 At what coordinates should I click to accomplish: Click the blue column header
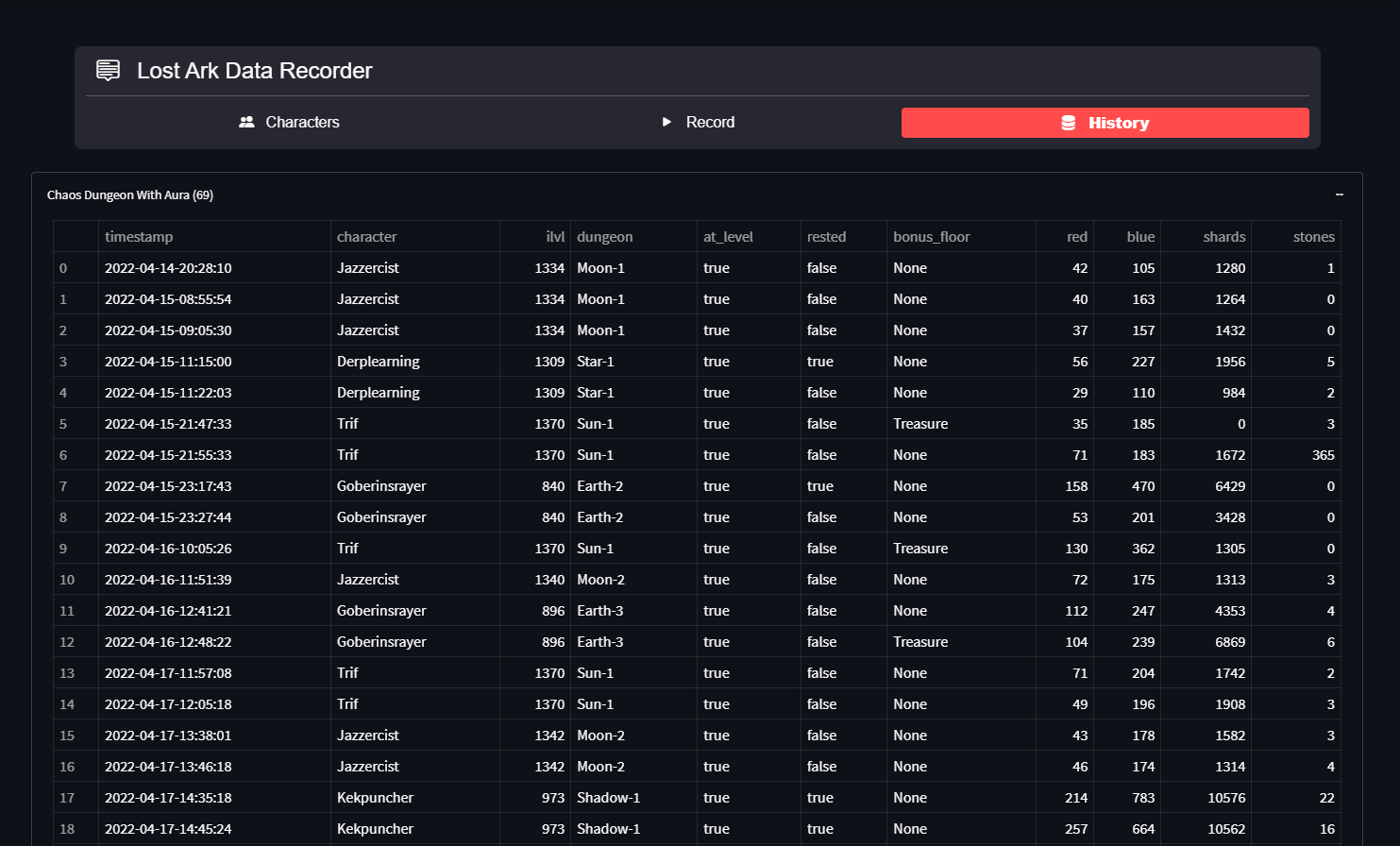click(1127, 237)
